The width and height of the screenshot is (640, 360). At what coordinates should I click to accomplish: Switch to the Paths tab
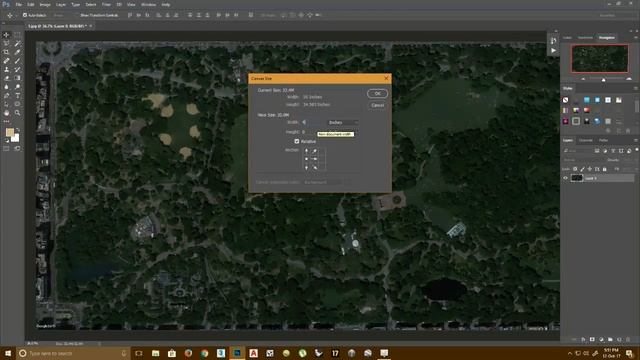[603, 140]
